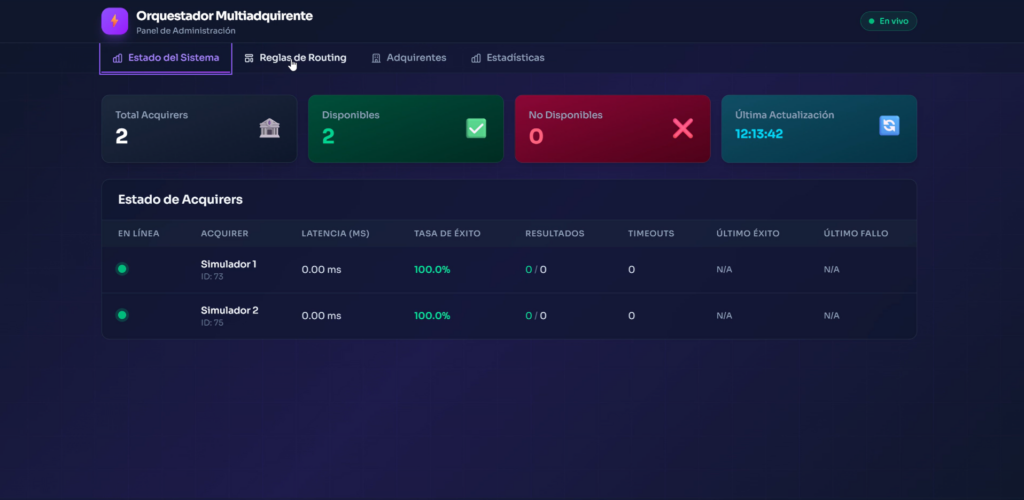Switch to the Reglas de Routing tab
Viewport: 1024px width, 500px height.
click(295, 58)
